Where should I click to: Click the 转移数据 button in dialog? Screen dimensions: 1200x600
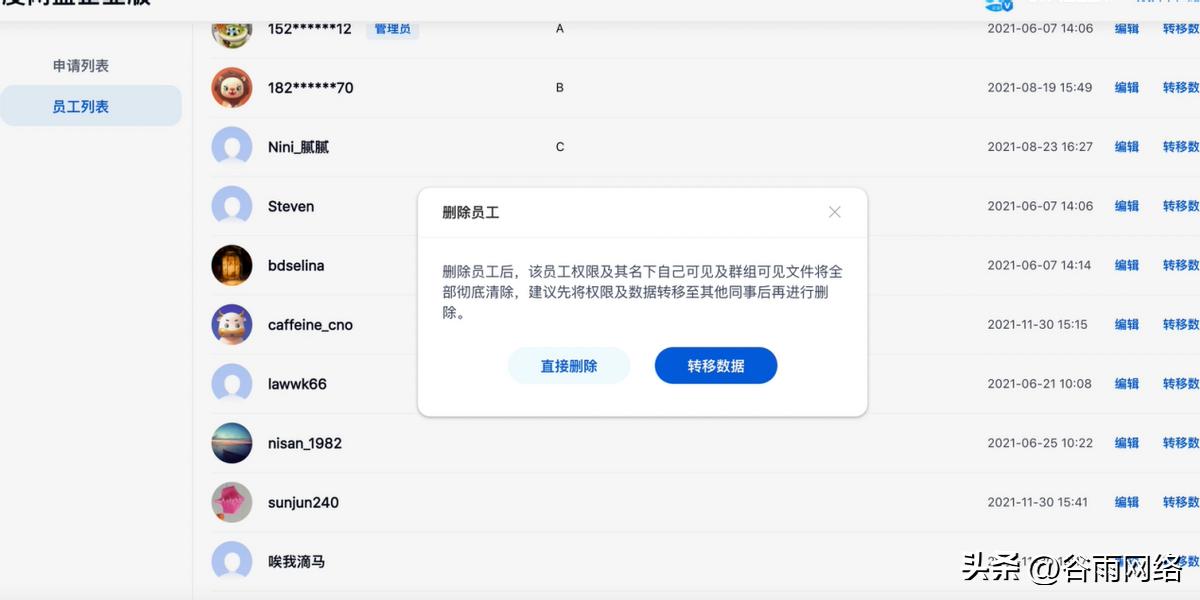(715, 365)
